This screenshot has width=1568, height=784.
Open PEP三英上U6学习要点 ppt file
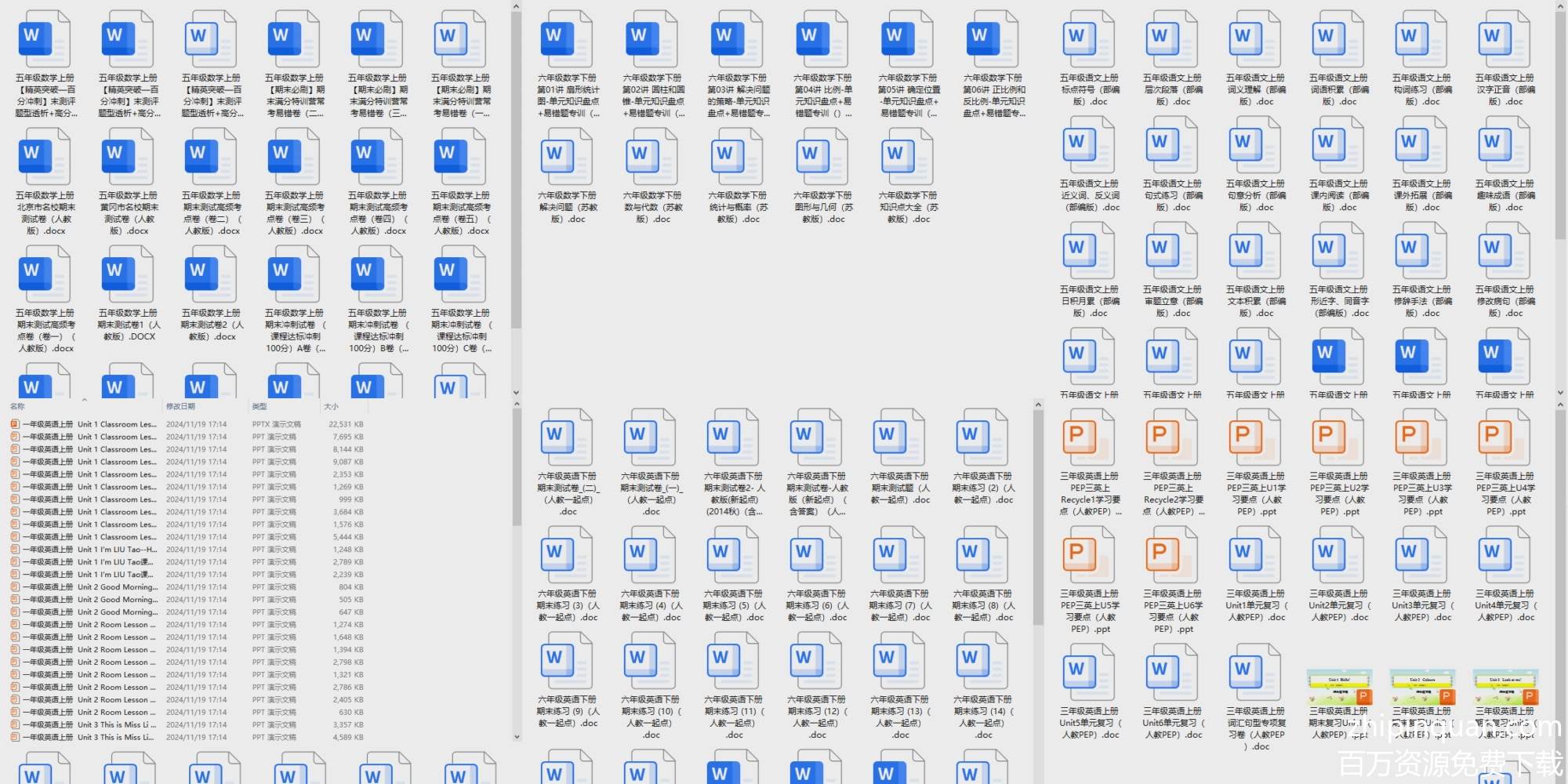pyautogui.click(x=1173, y=580)
